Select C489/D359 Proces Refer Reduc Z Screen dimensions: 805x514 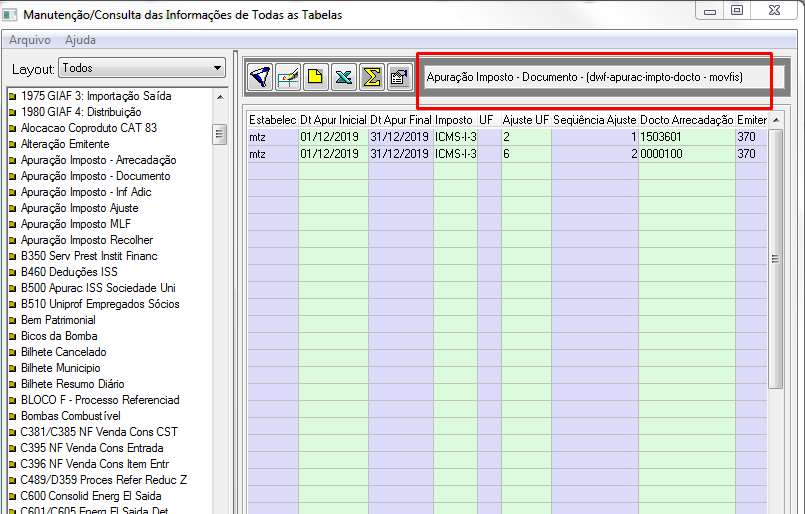(104, 480)
